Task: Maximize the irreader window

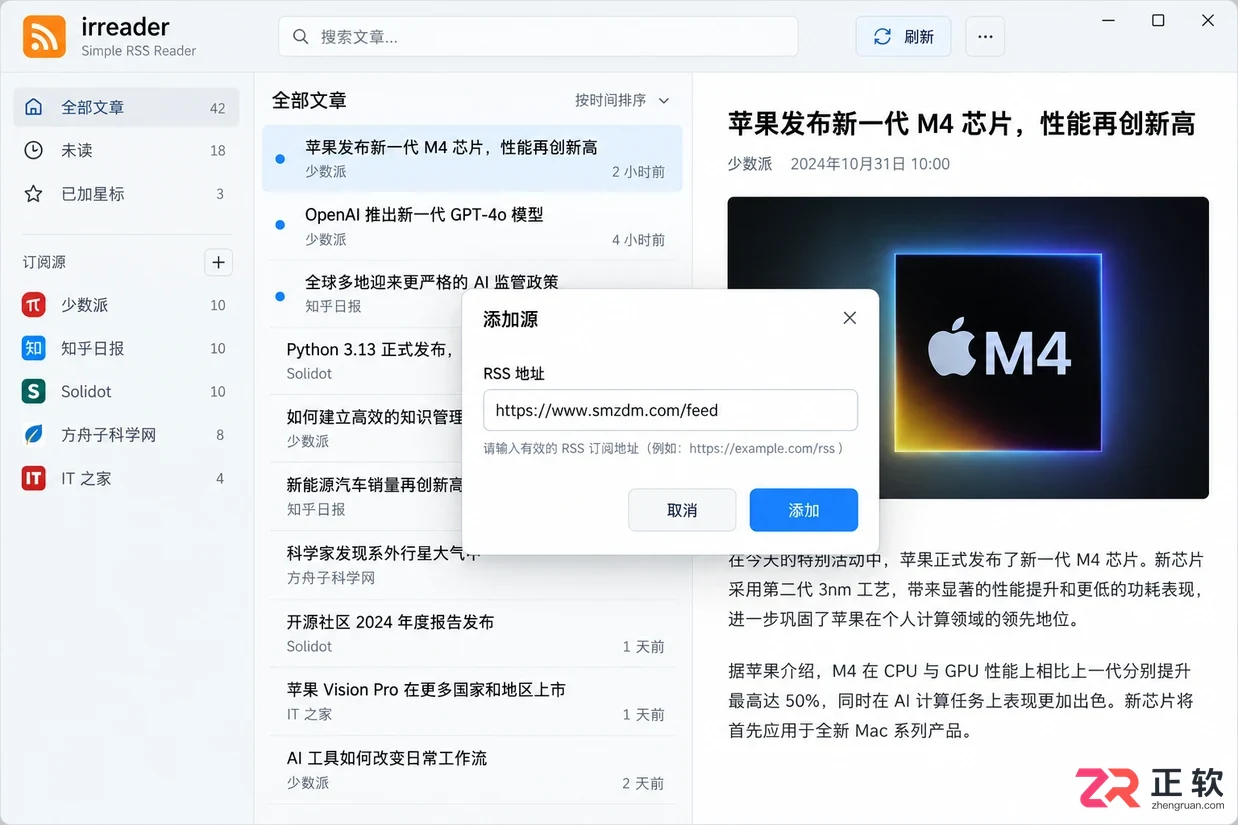Action: click(x=1158, y=20)
